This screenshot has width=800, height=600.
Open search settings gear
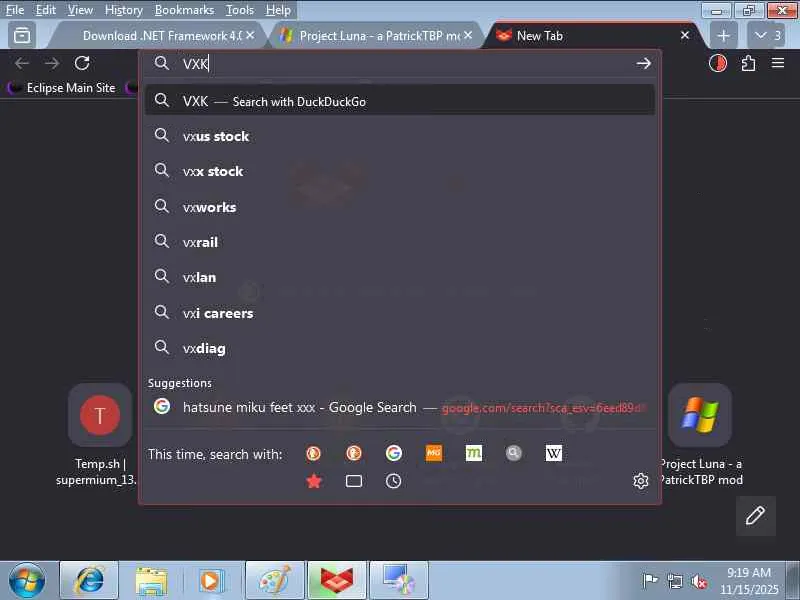pyautogui.click(x=641, y=481)
